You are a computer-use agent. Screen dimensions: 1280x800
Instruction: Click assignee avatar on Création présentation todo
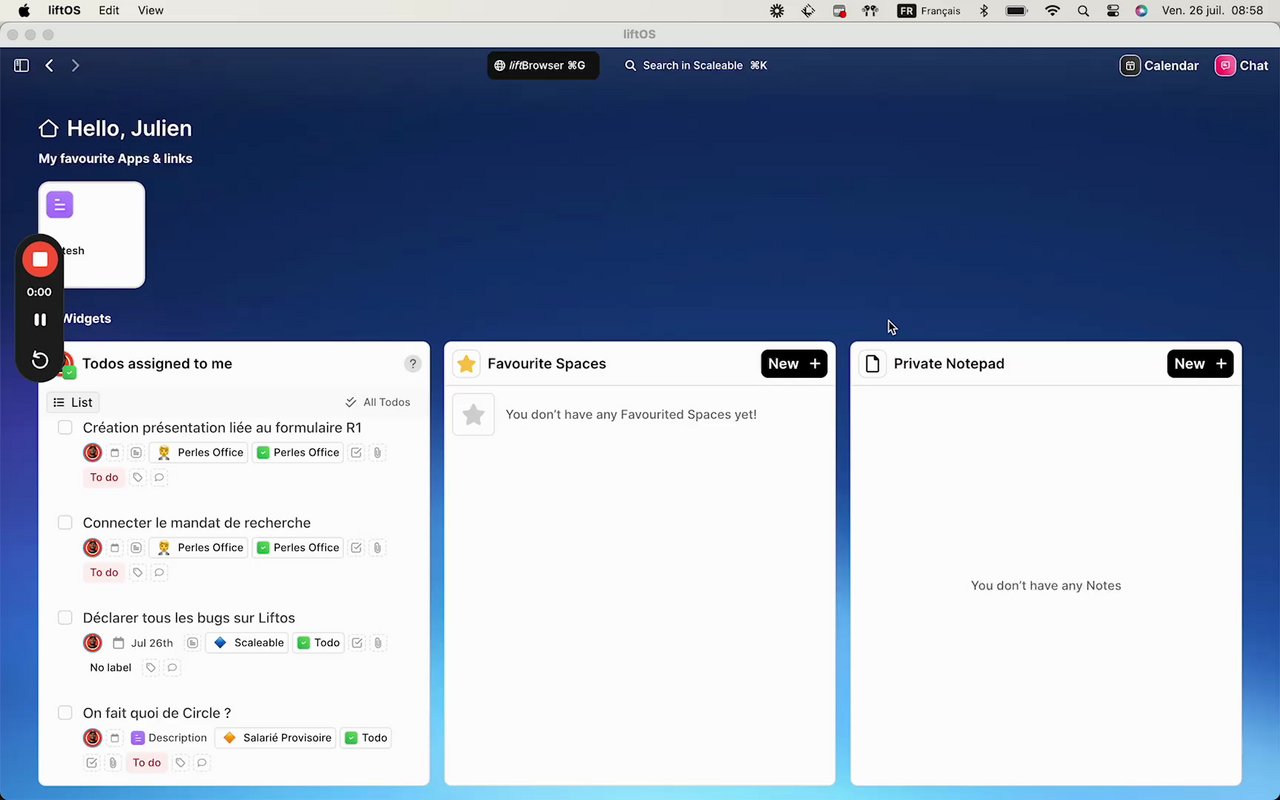(x=93, y=453)
